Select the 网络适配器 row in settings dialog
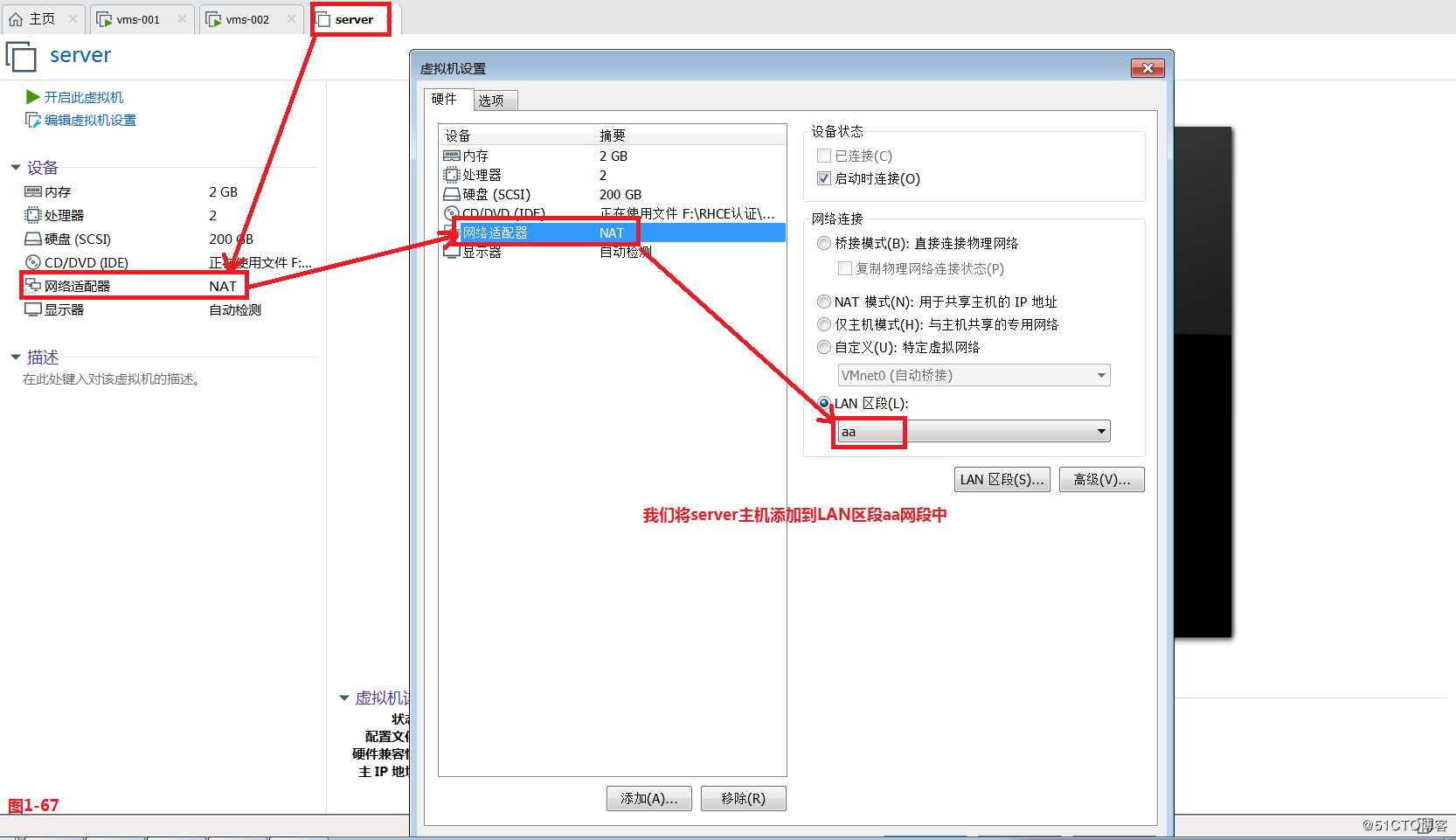Screen dimensions: 1456x840 tap(612, 233)
